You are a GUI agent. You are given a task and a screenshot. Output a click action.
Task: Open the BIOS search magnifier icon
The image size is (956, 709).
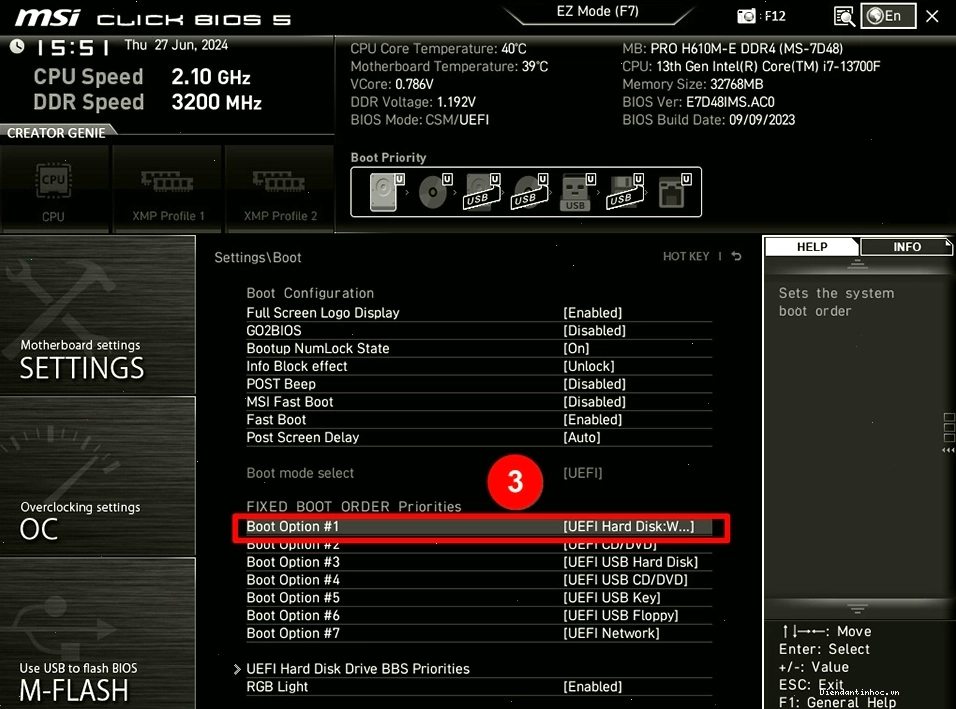(x=844, y=16)
